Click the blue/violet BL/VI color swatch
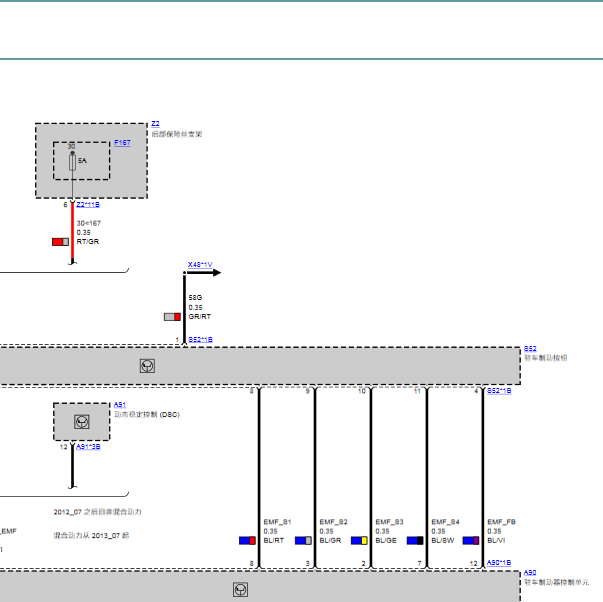This screenshot has width=603, height=602. [471, 541]
